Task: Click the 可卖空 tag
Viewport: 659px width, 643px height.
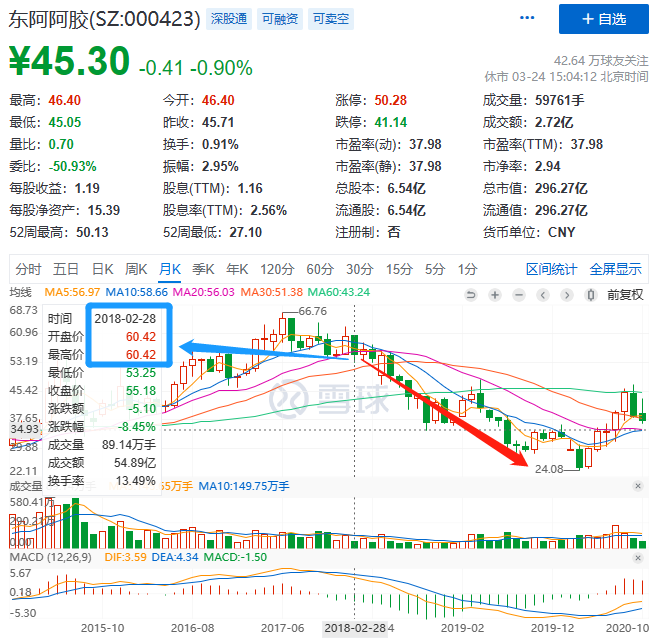Action: tap(331, 19)
